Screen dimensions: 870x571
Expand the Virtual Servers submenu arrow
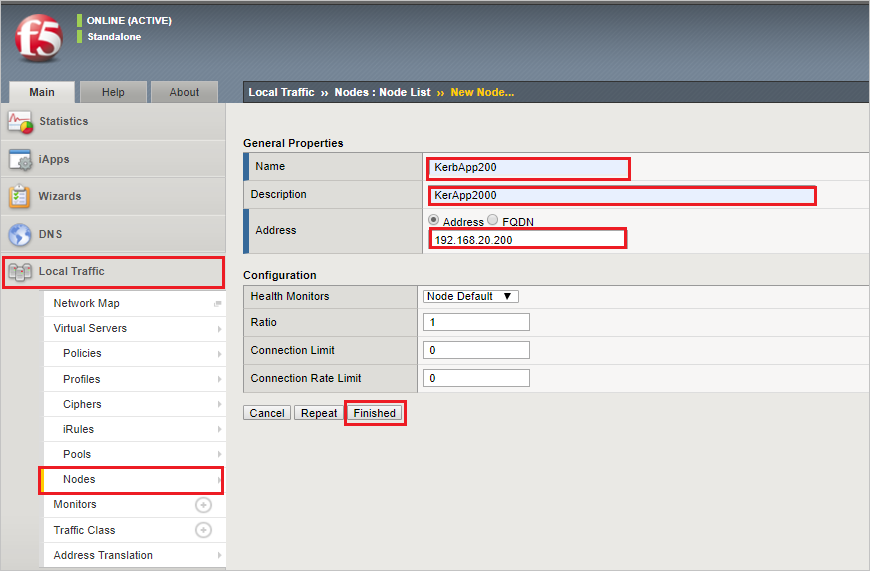219,329
